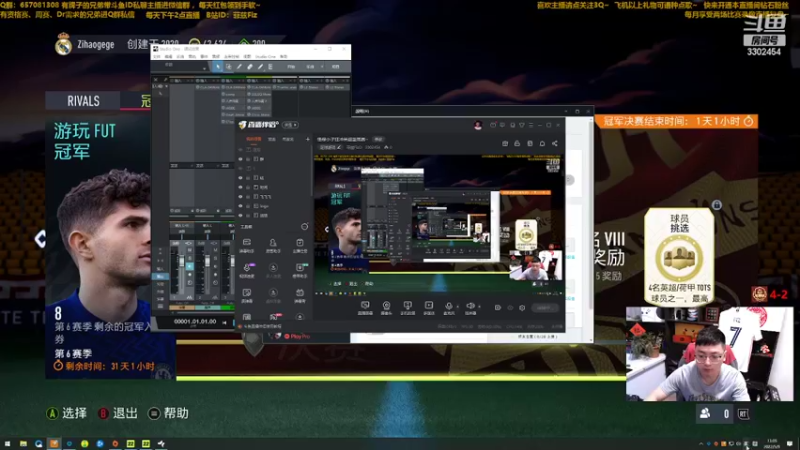Open the hamburger menu in 直播伴侣 title bar
Image resolution: width=800 pixels, height=450 pixels.
(x=531, y=125)
